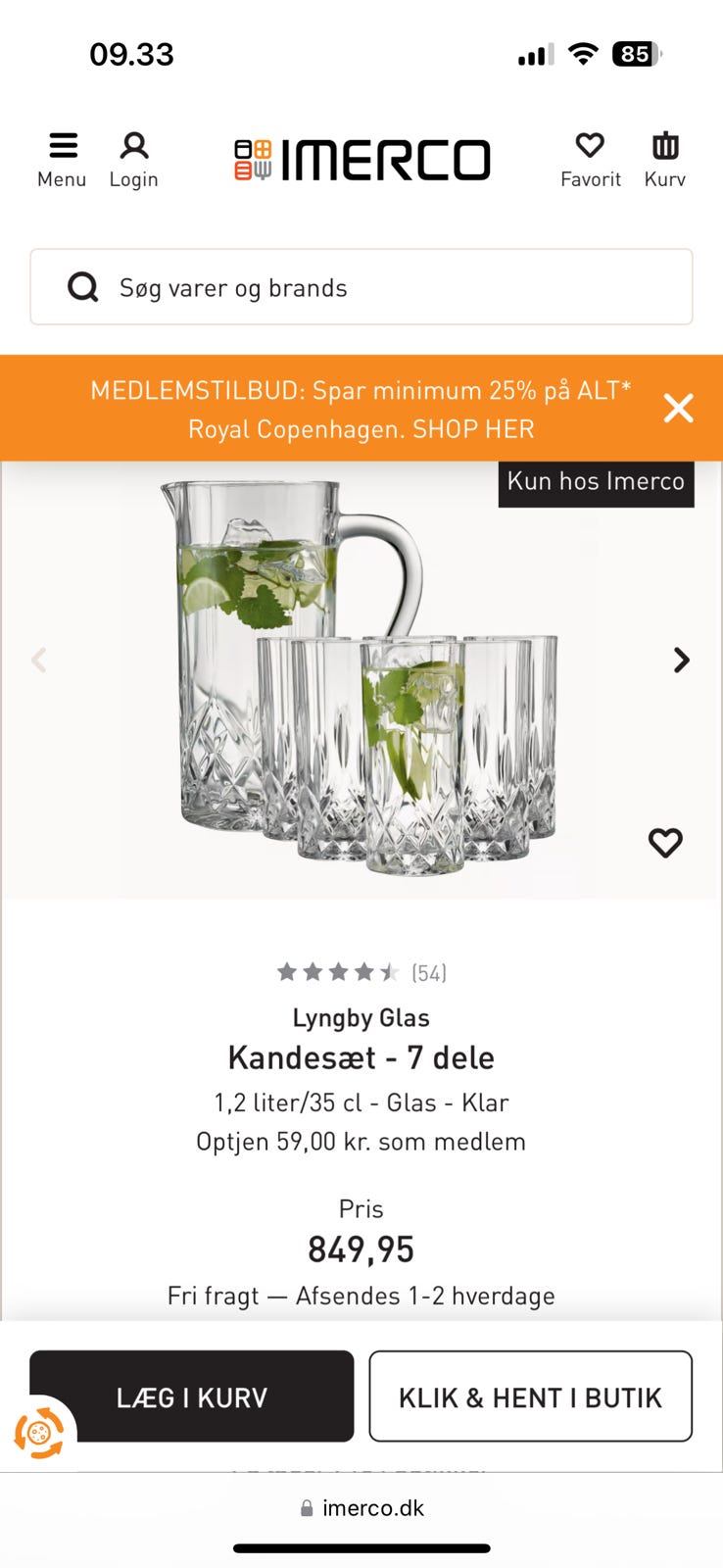Tap the Søg varer og brands search field
The image size is (723, 1568).
pyautogui.click(x=361, y=287)
